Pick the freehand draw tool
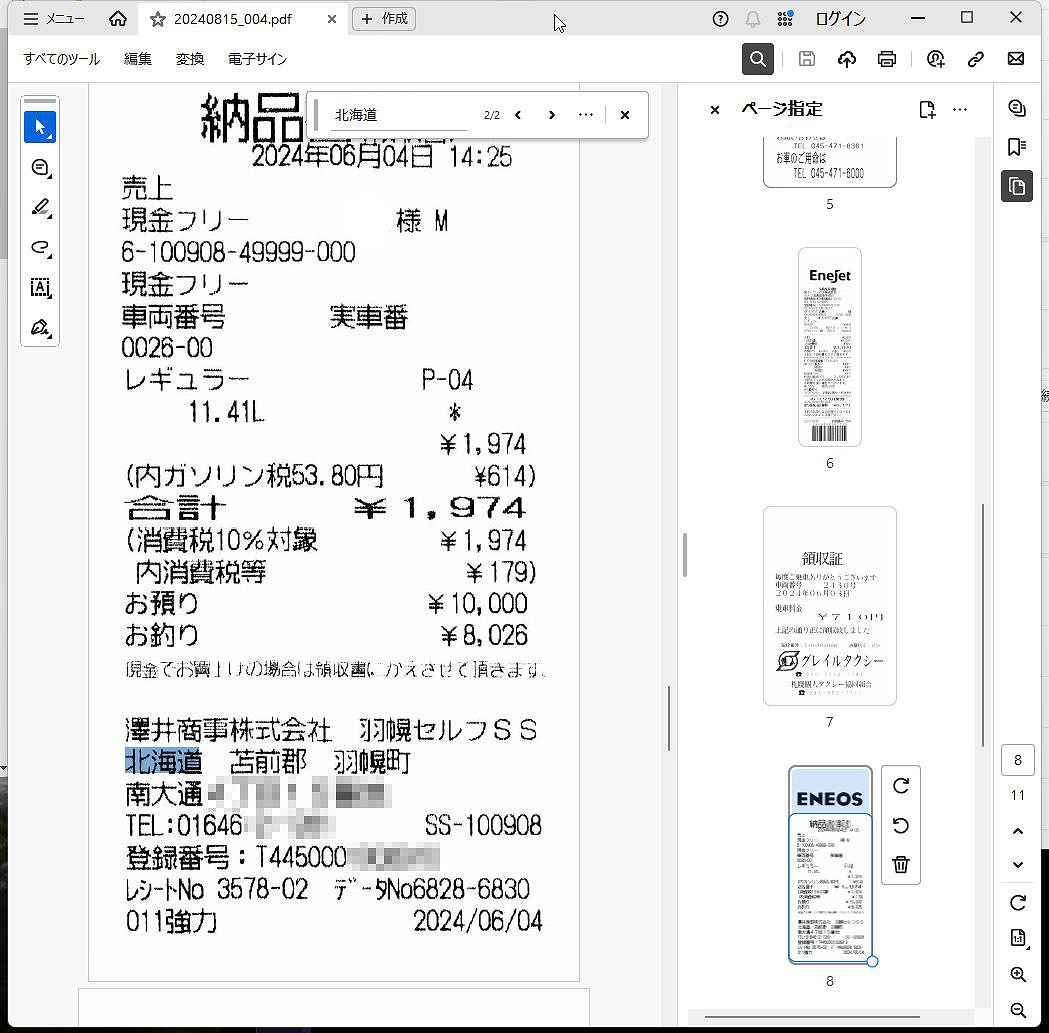Viewport: 1049px width, 1033px height. click(40, 248)
